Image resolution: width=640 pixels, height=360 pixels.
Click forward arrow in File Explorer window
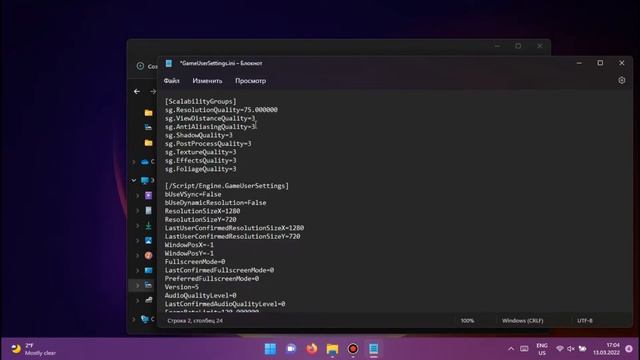tap(153, 91)
